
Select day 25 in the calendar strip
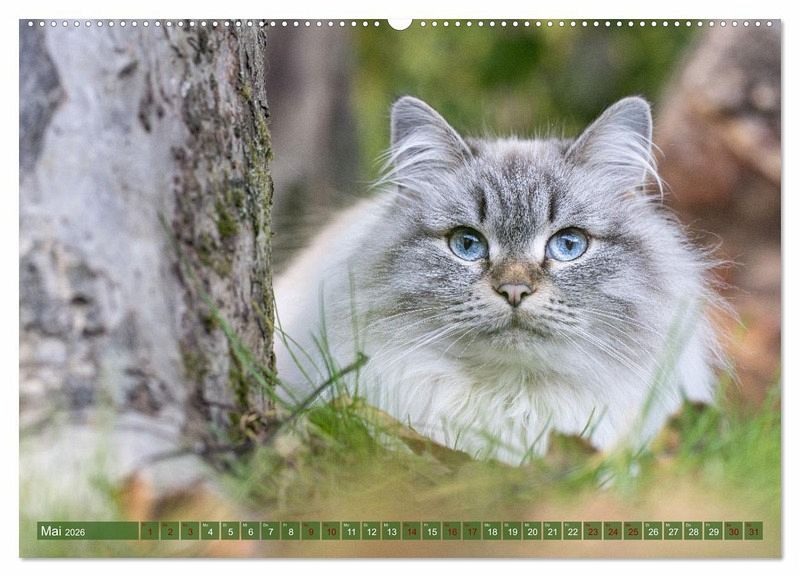click(633, 531)
